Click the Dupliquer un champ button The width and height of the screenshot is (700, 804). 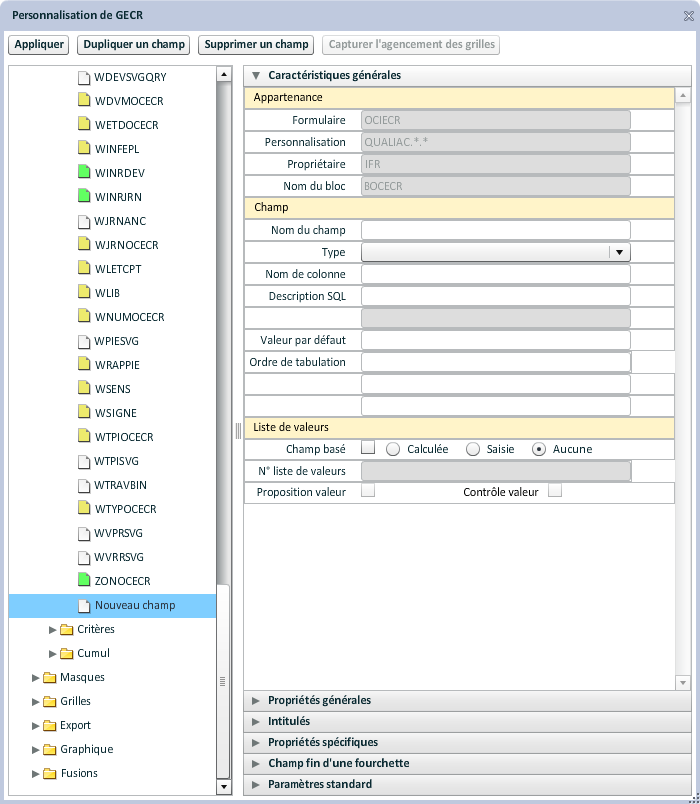(x=134, y=45)
